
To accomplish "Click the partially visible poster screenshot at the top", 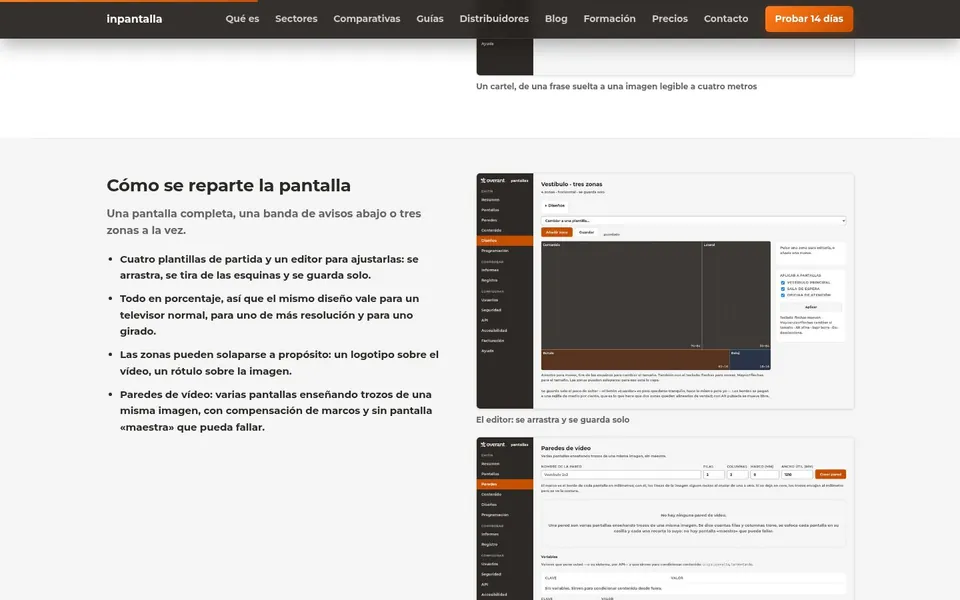I will (x=665, y=56).
